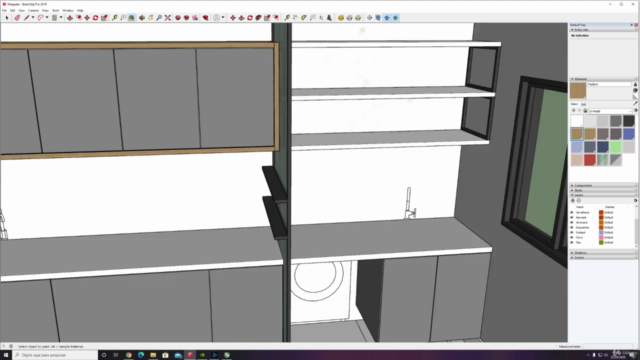640x360 pixels.
Task: Switch to the Edit tab in Materials
Action: coord(584,104)
